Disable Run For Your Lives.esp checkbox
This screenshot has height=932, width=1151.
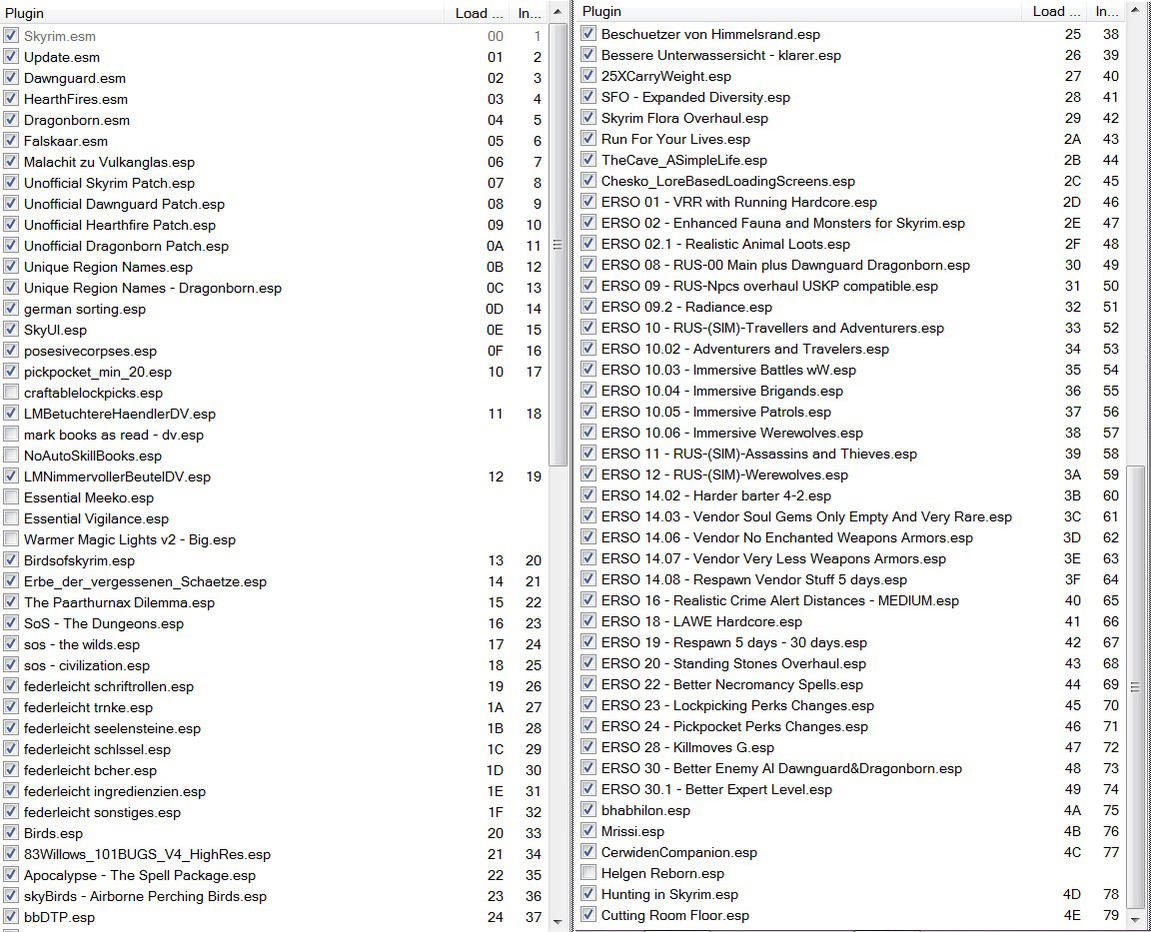[x=588, y=139]
